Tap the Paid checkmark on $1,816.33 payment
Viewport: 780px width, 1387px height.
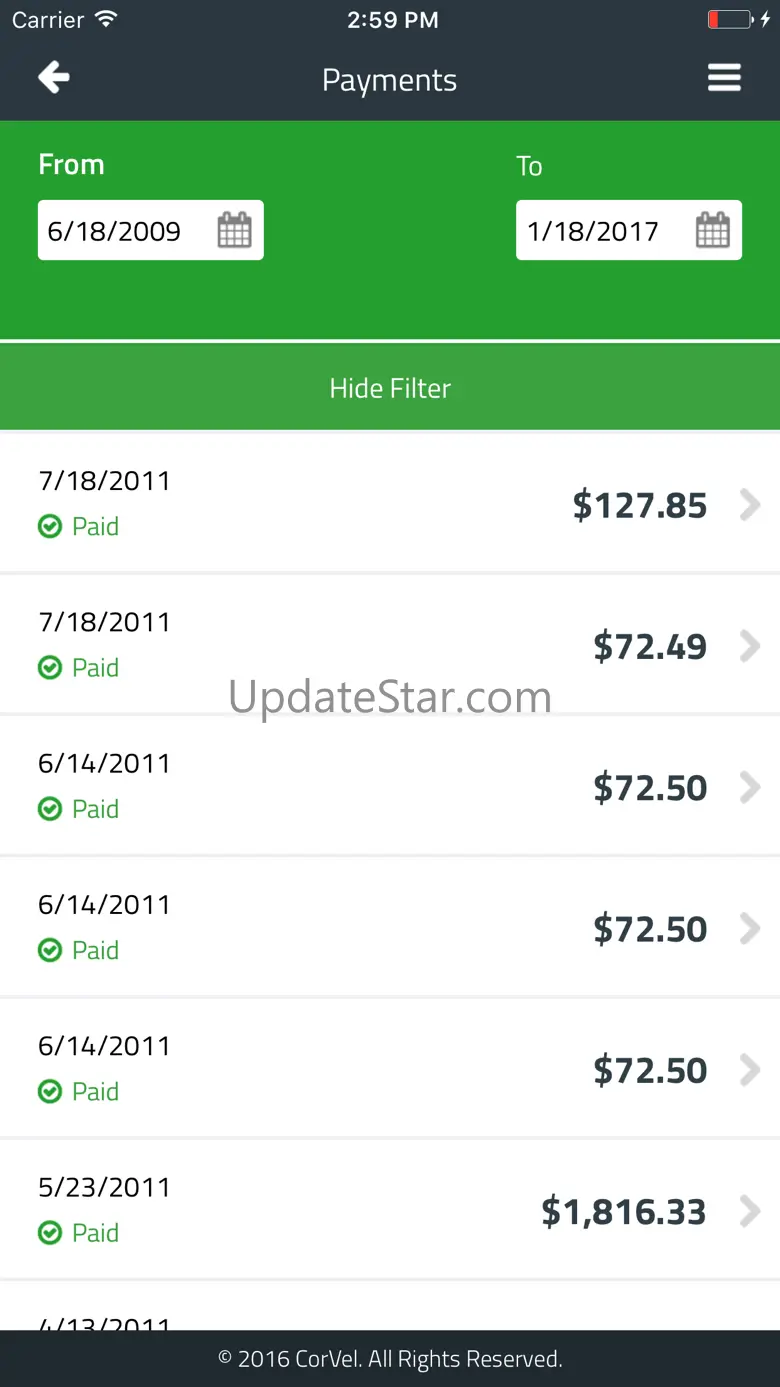point(50,1232)
